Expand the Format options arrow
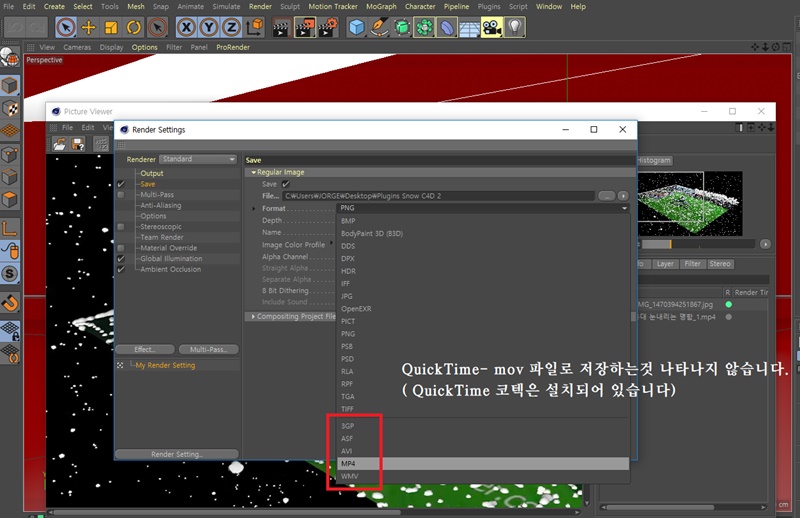Viewport: 800px width, 518px height. pos(253,208)
